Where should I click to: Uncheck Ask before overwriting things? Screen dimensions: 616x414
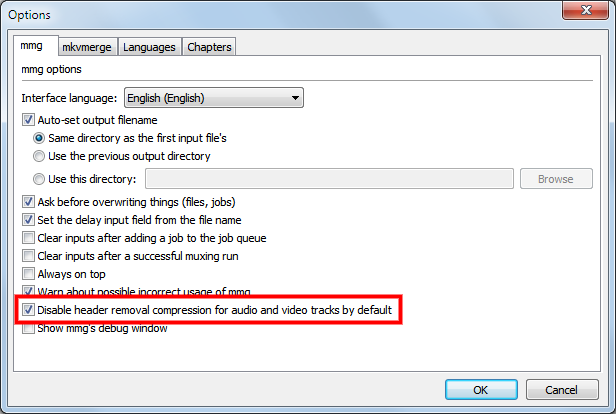click(x=28, y=202)
